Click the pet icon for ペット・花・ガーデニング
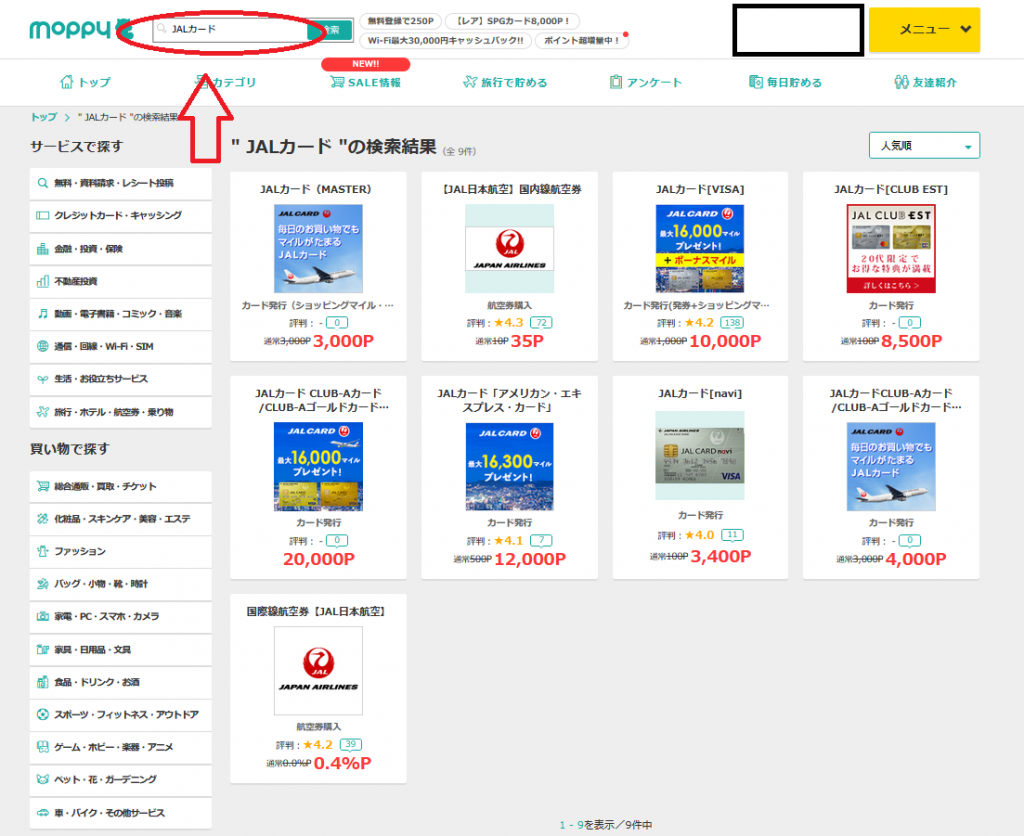The width and height of the screenshot is (1024, 836). (x=42, y=779)
